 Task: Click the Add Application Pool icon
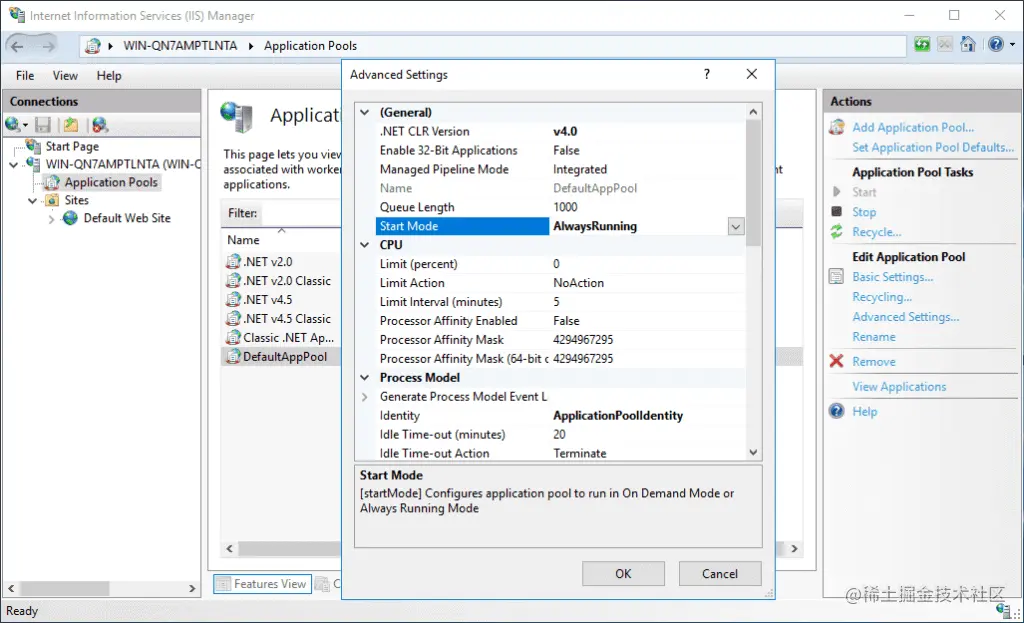click(837, 127)
